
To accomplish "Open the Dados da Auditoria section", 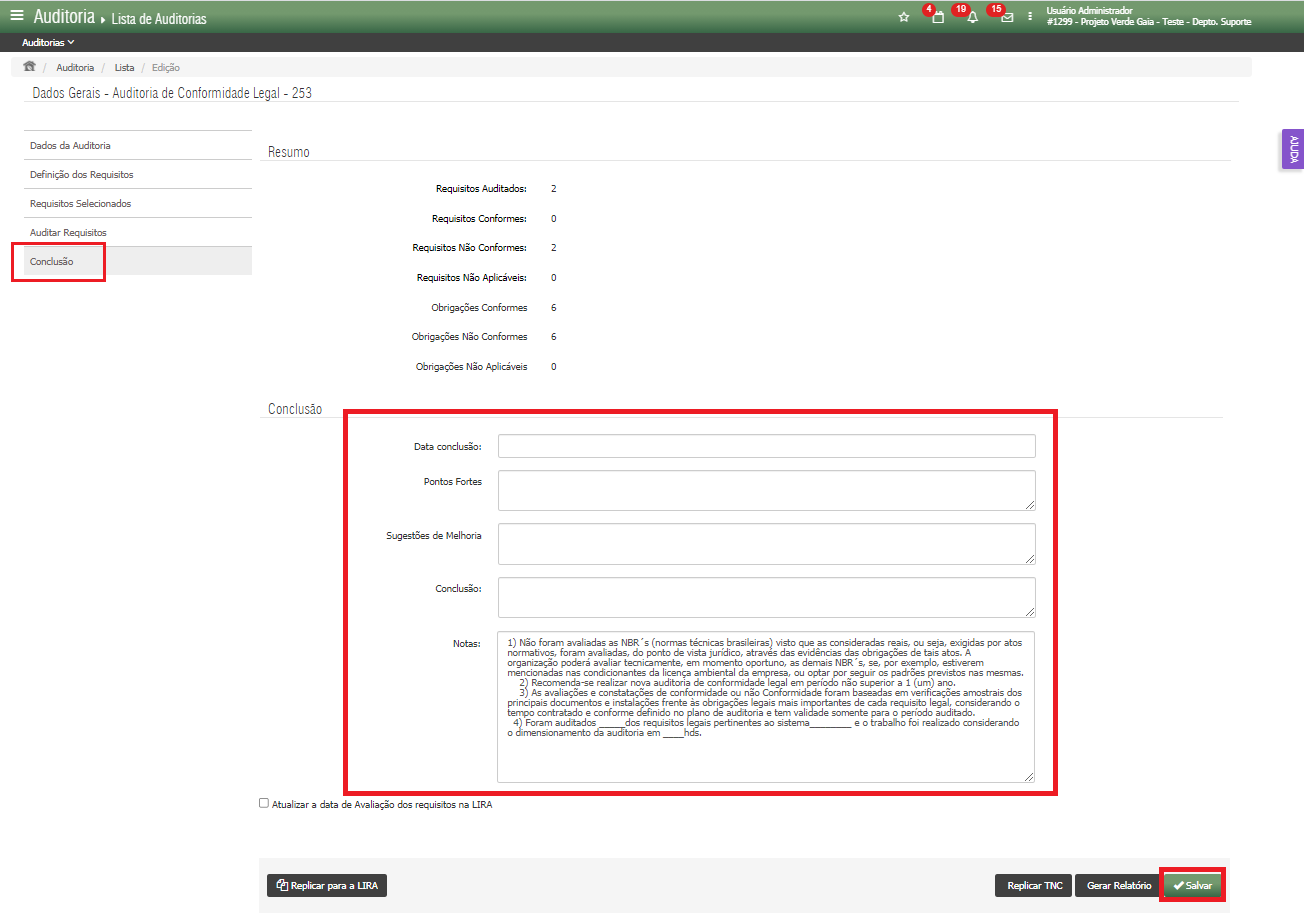I will coord(70,146).
